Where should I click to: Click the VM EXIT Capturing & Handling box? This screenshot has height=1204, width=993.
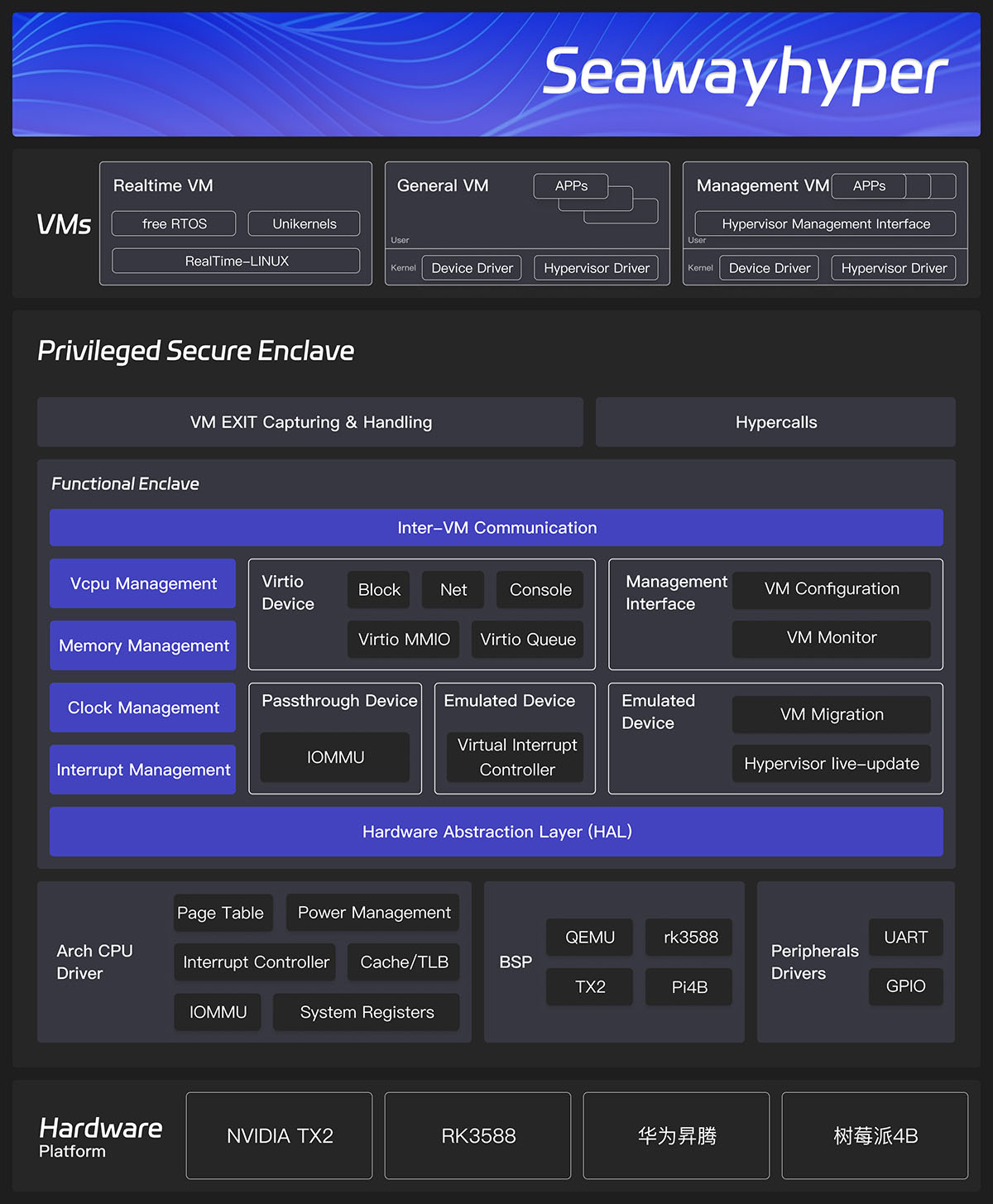tap(310, 422)
